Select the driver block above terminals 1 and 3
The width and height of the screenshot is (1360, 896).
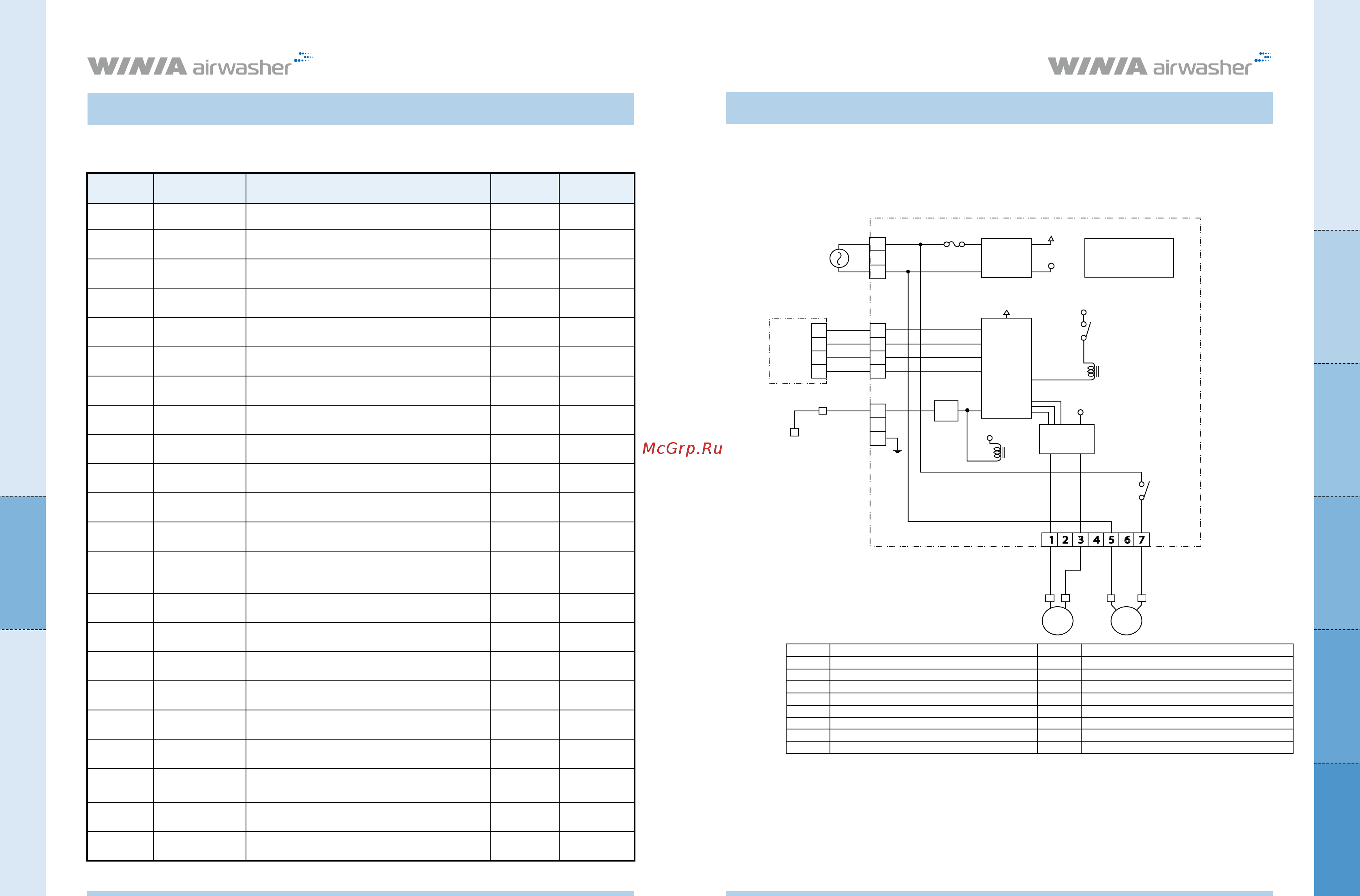click(1066, 439)
